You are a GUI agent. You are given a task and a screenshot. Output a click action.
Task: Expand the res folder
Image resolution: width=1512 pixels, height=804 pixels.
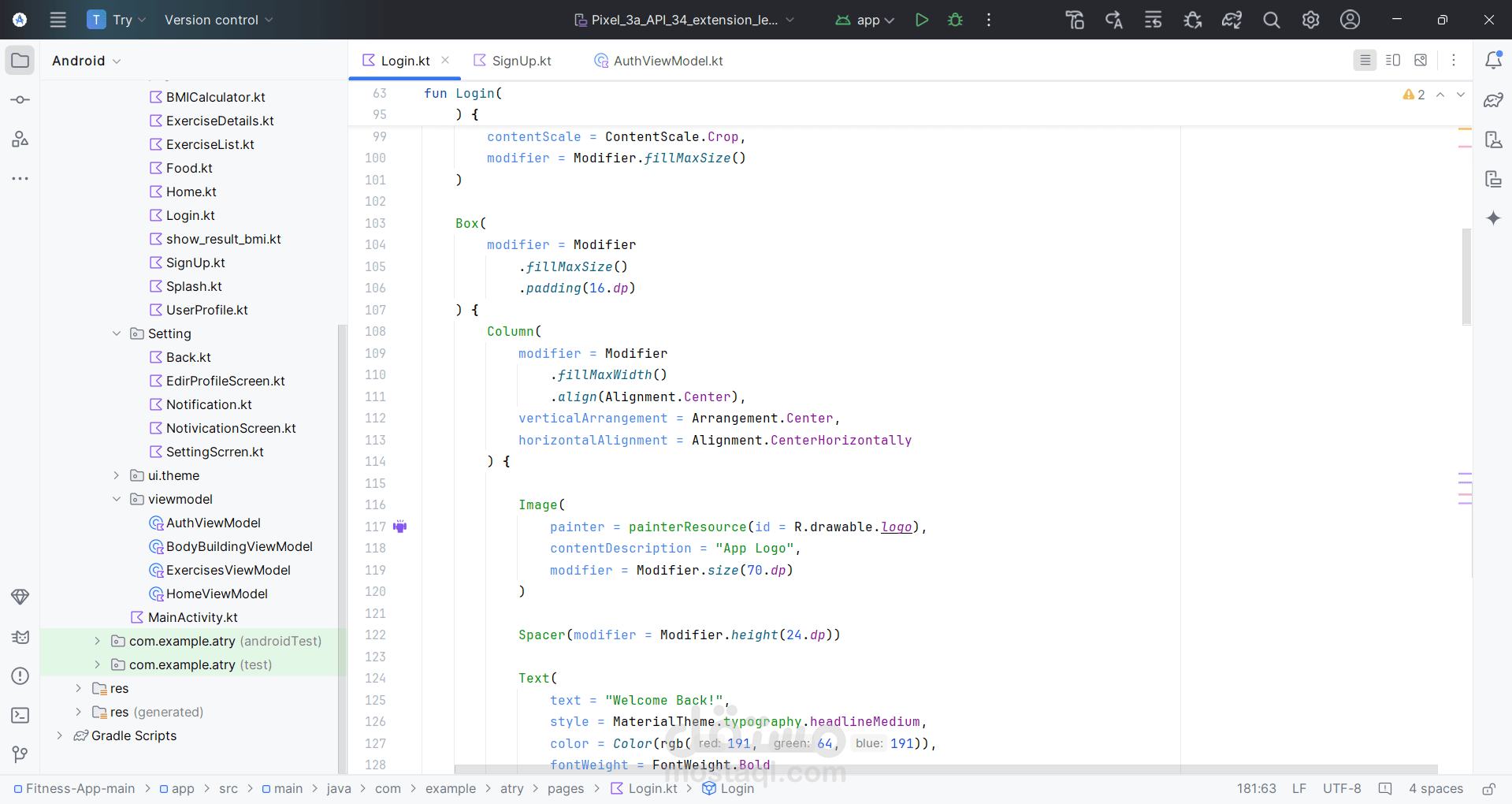[x=78, y=688]
